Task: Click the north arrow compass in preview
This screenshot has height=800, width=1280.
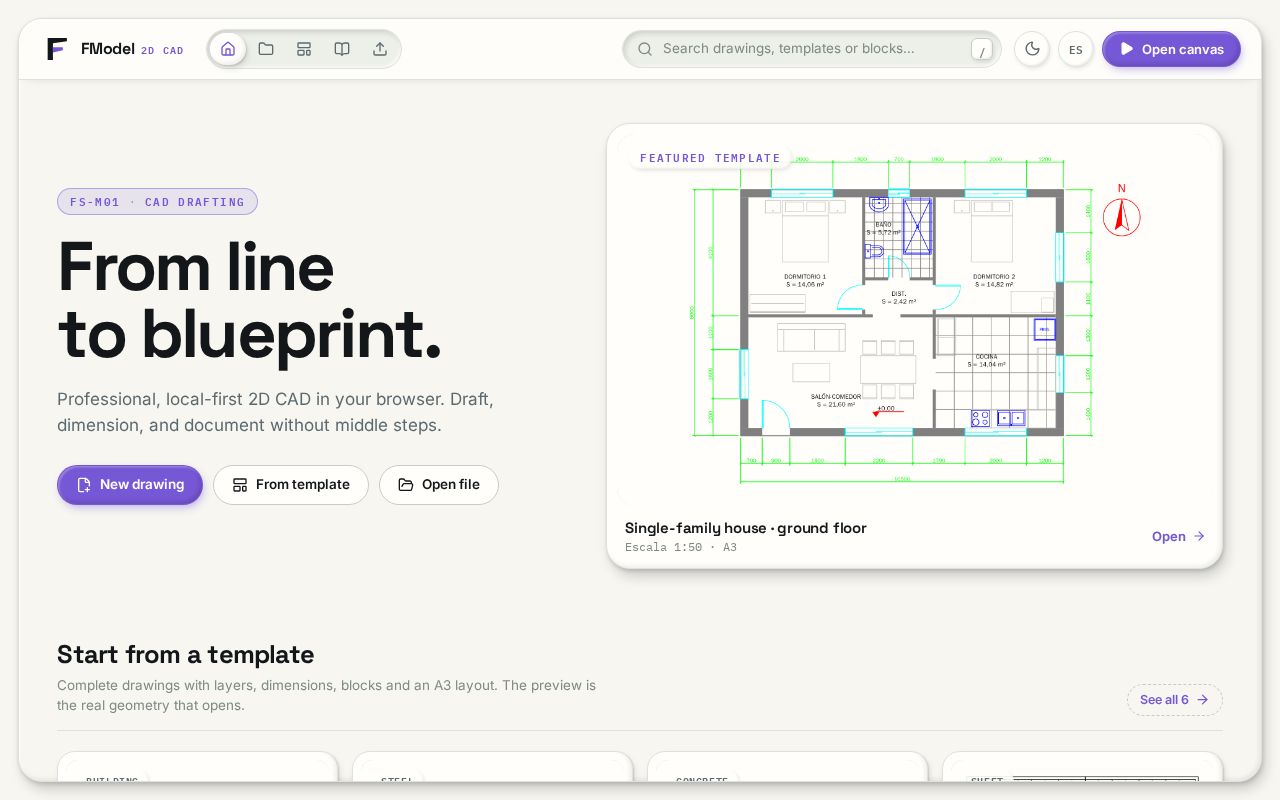Action: click(1122, 211)
